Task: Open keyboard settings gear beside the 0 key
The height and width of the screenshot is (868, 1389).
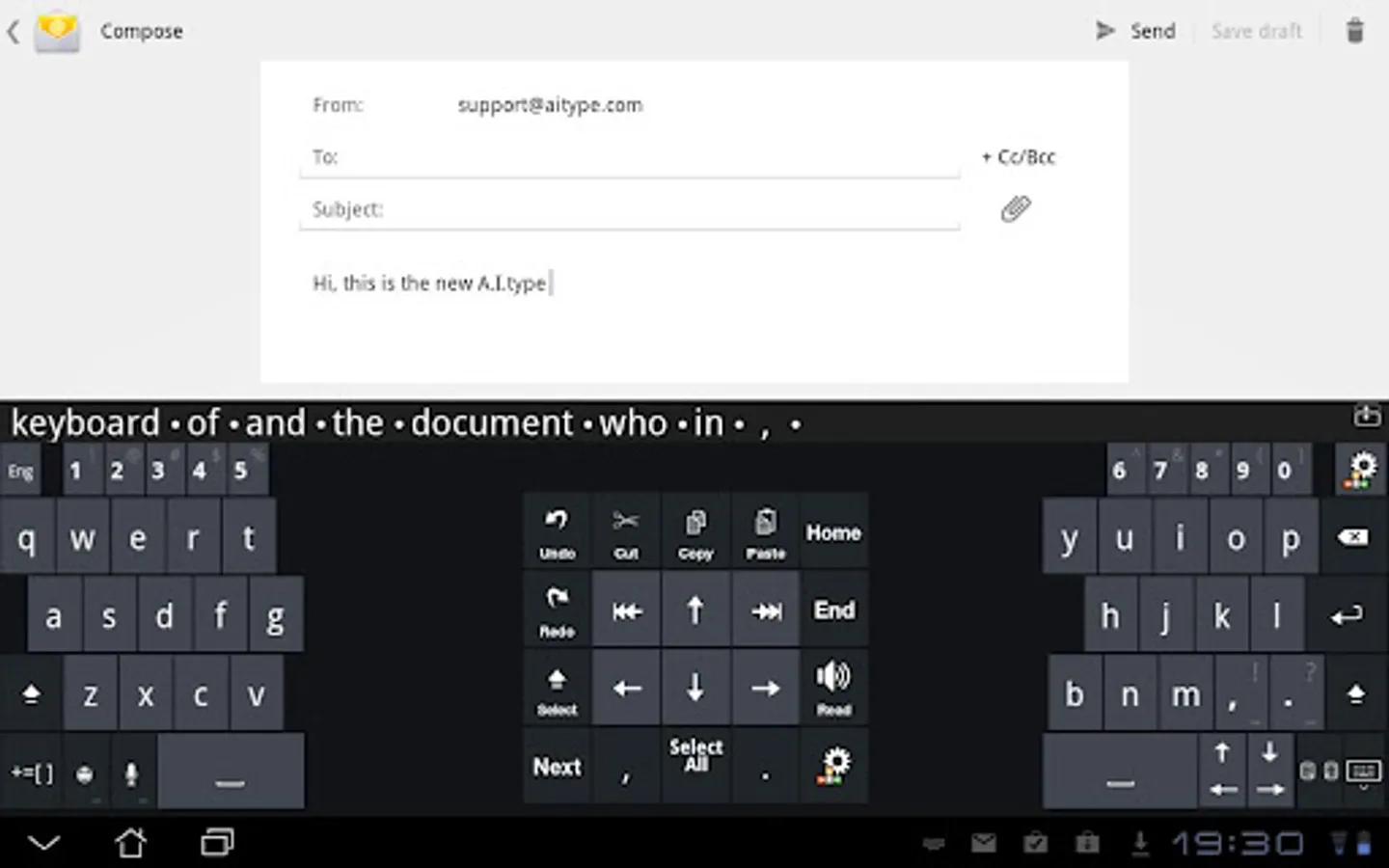Action: tap(1360, 470)
